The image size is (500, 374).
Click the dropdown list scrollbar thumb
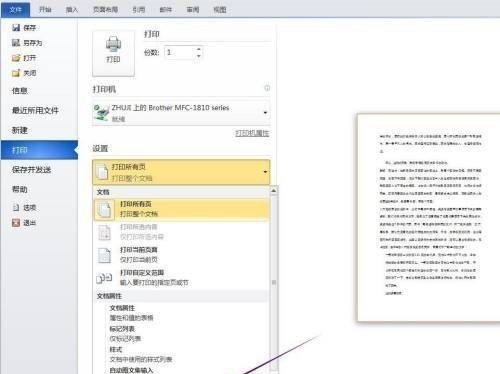click(274, 282)
